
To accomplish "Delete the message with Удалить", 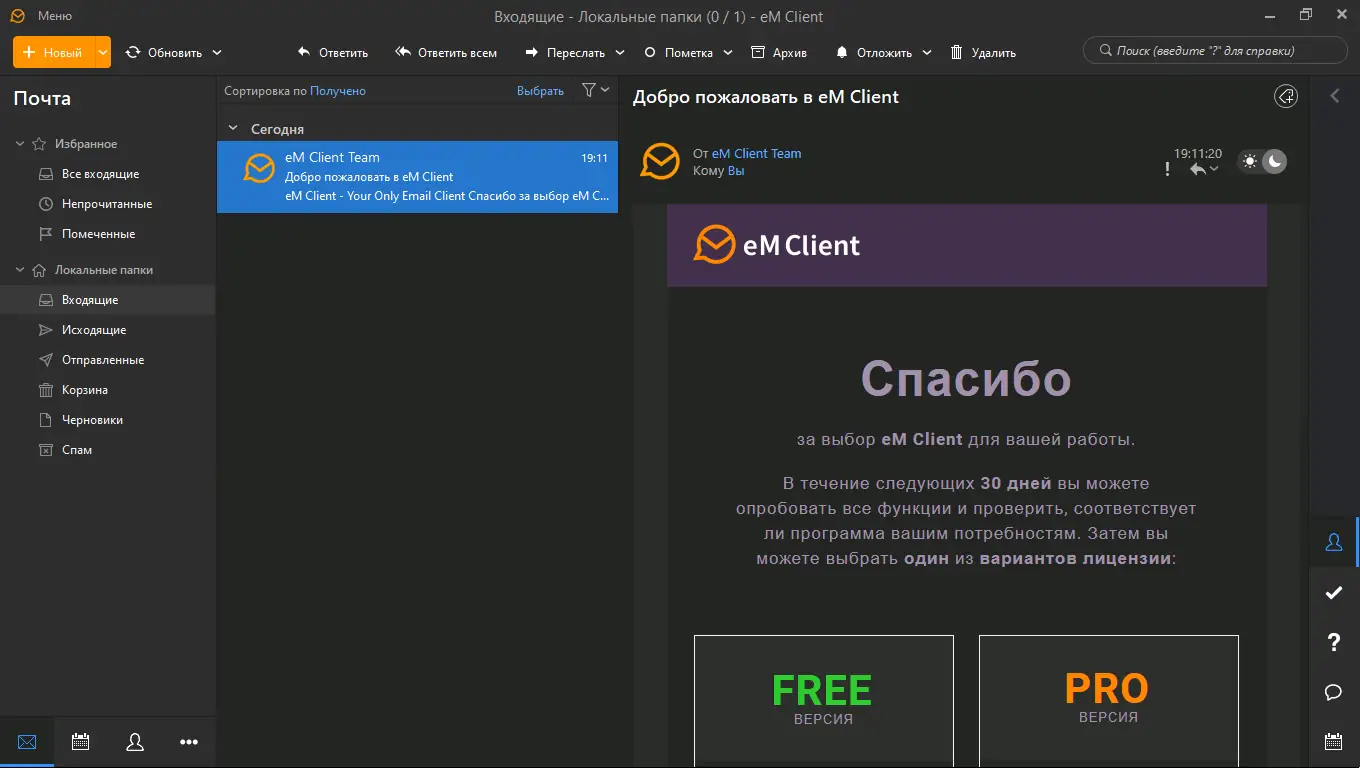I will pyautogui.click(x=983, y=52).
